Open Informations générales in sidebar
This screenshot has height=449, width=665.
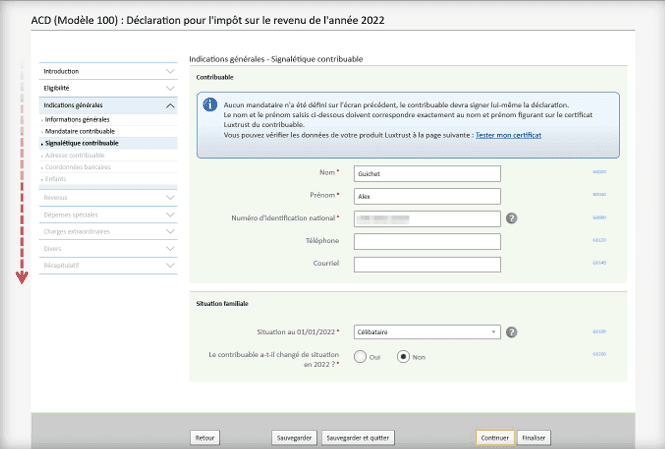tap(78, 120)
